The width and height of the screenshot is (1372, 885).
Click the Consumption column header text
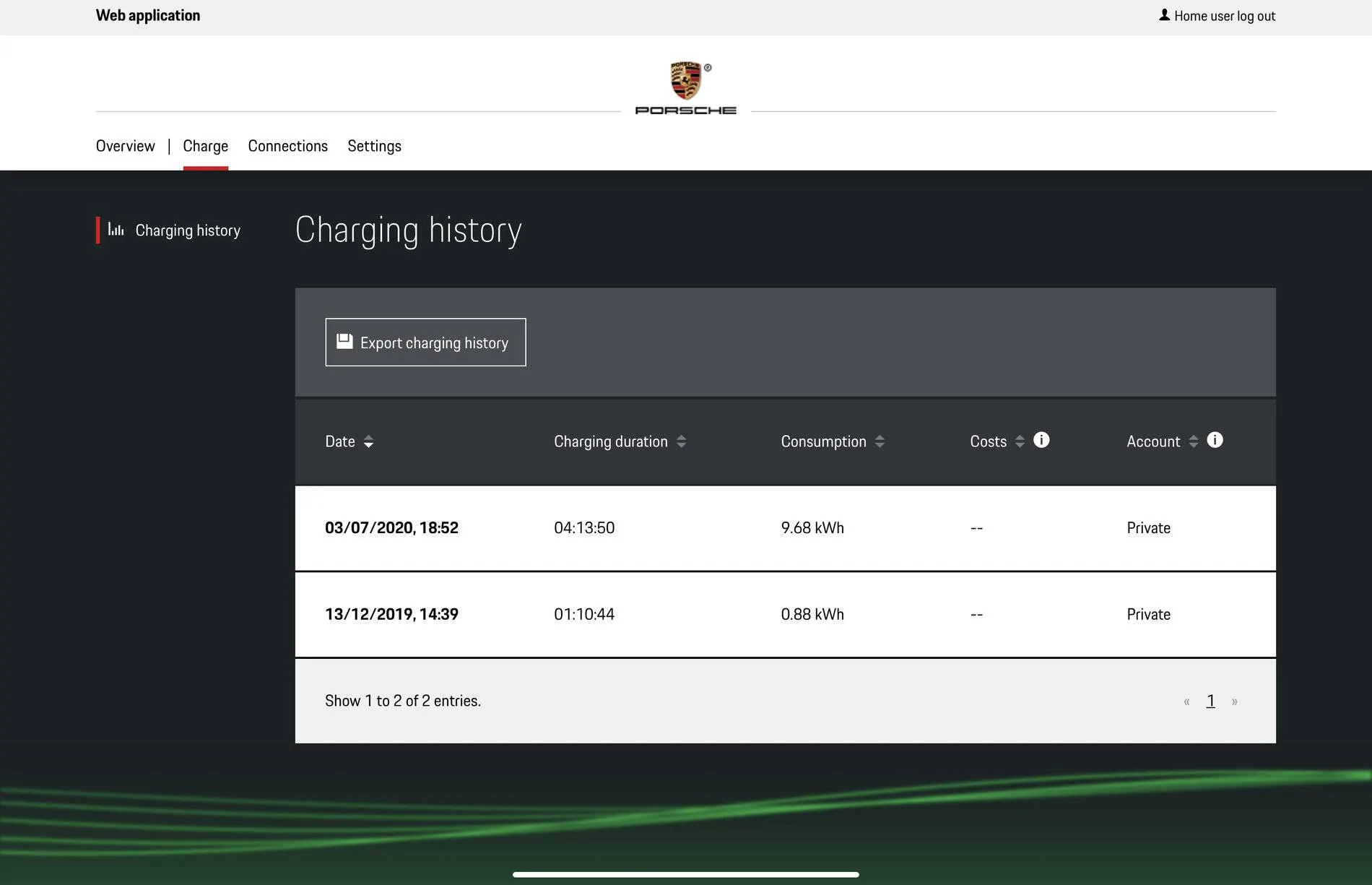tap(823, 441)
